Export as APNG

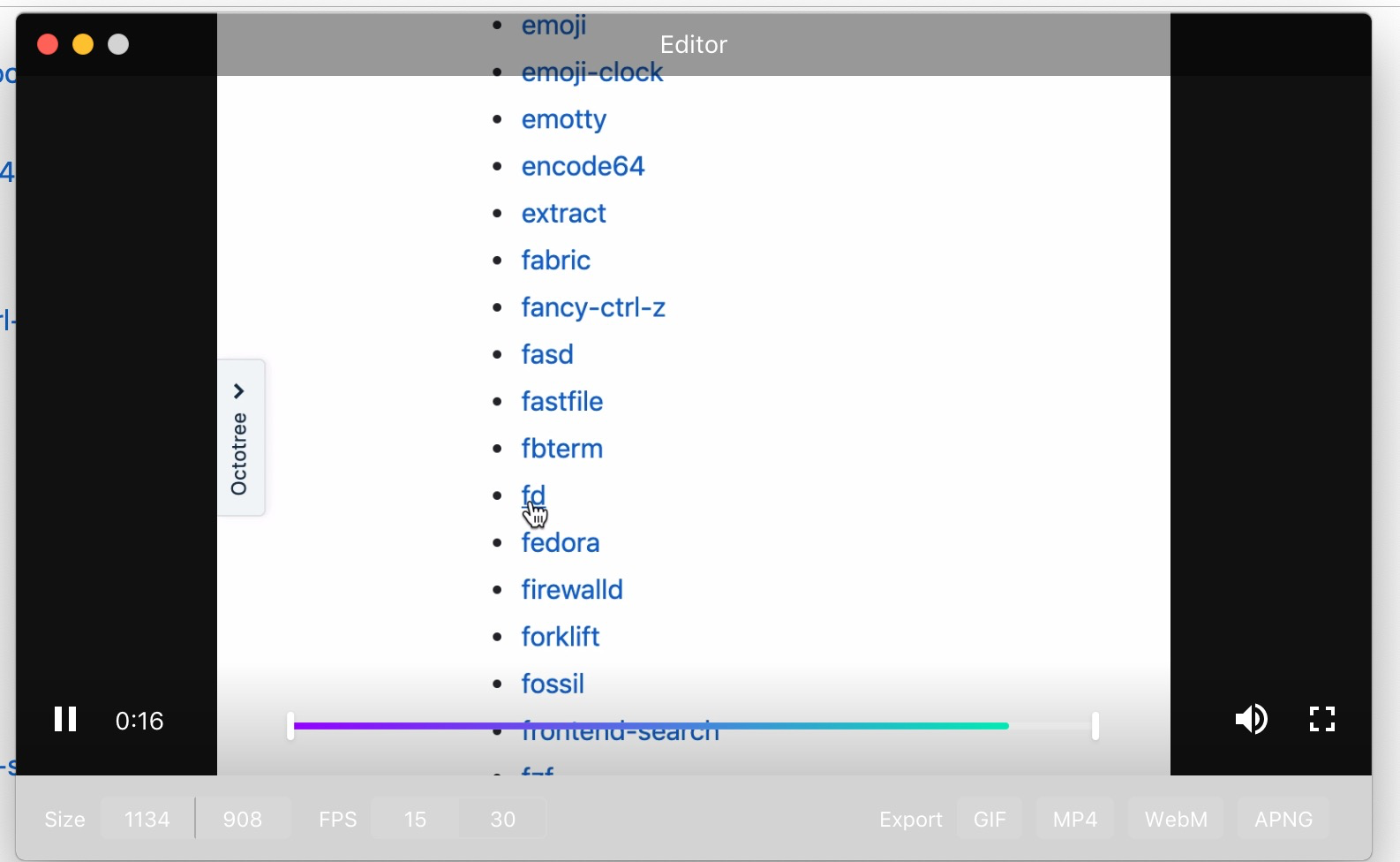click(x=1283, y=819)
